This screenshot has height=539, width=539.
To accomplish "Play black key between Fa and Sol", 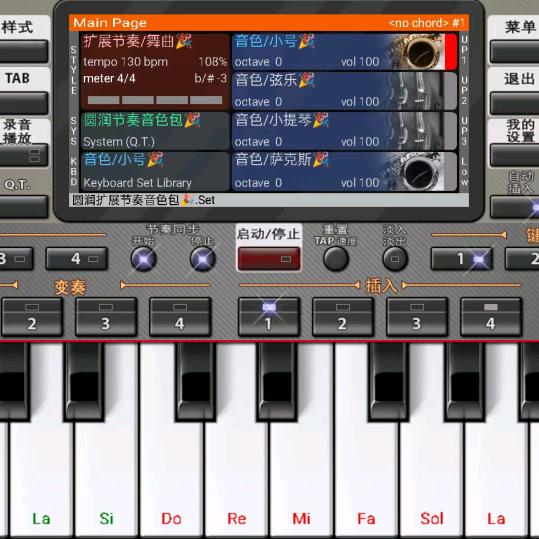I will (389, 382).
